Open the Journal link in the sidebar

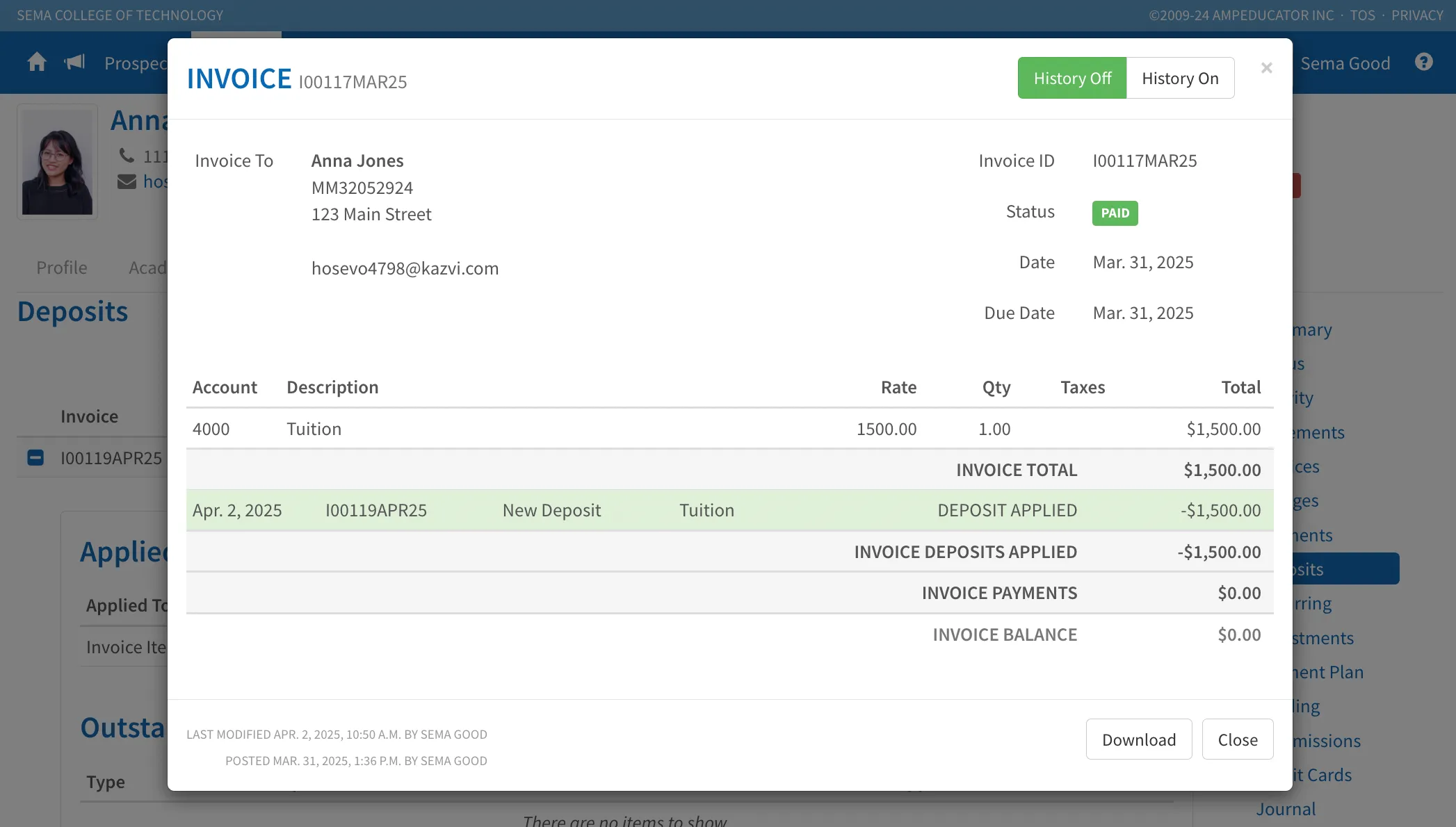pos(1286,809)
